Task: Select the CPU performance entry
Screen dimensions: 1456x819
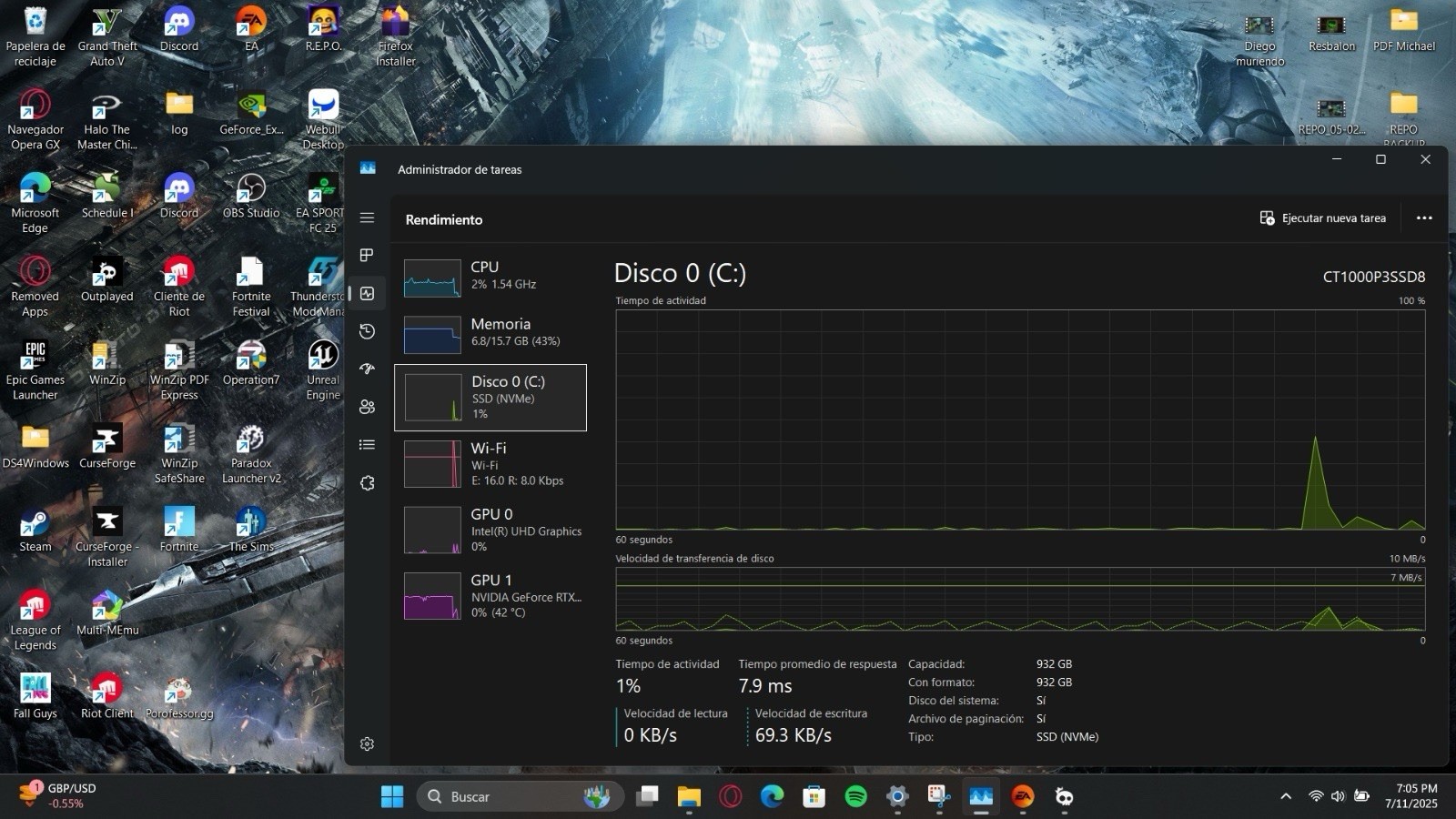Action: pos(490,276)
